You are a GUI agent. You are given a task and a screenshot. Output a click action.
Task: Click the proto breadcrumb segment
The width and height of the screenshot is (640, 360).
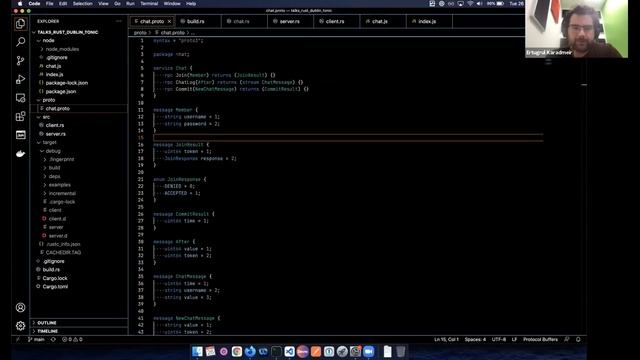[140, 33]
